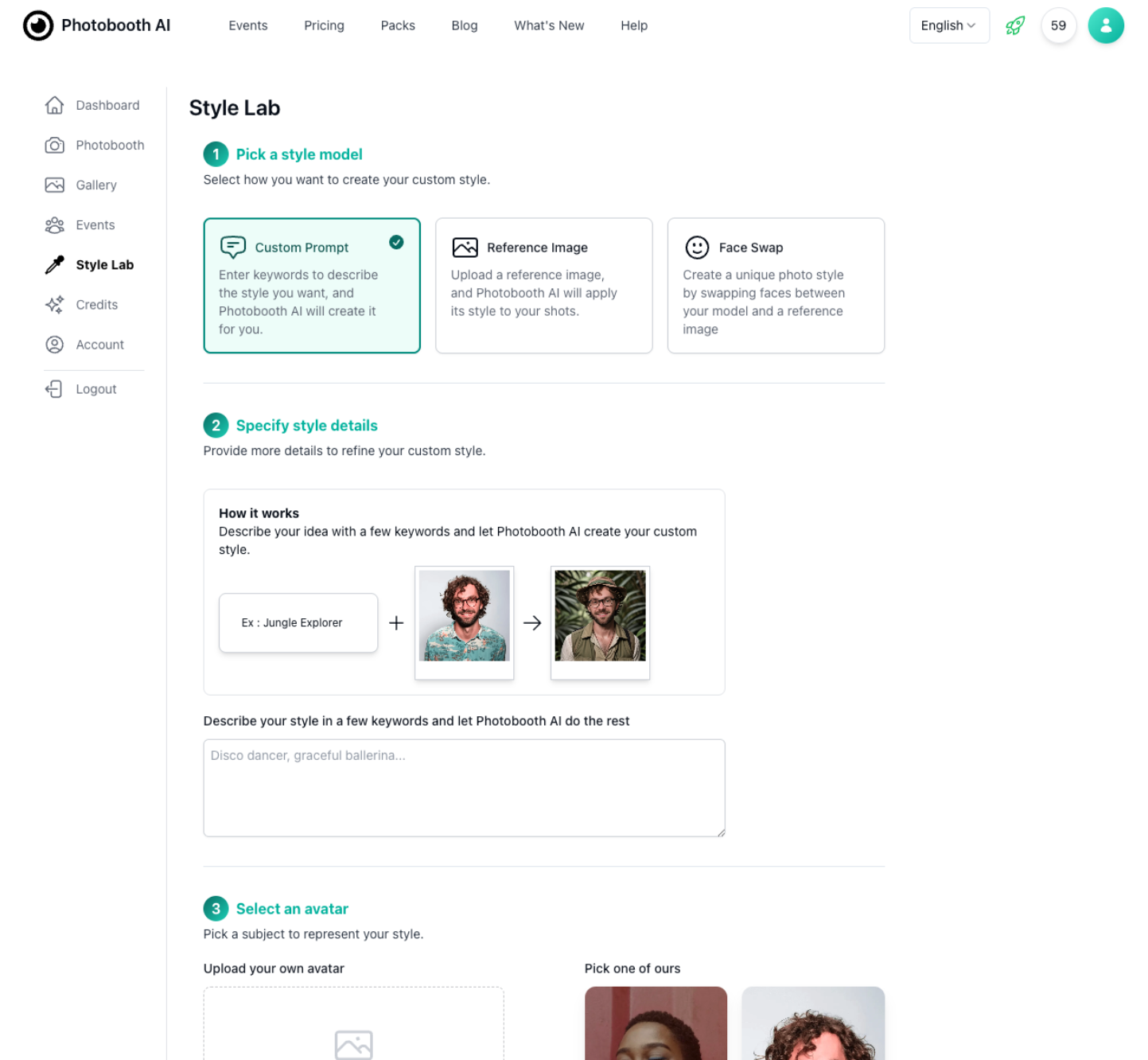Click the 59 credits counter badge
The height and width of the screenshot is (1060, 1148).
(1058, 25)
